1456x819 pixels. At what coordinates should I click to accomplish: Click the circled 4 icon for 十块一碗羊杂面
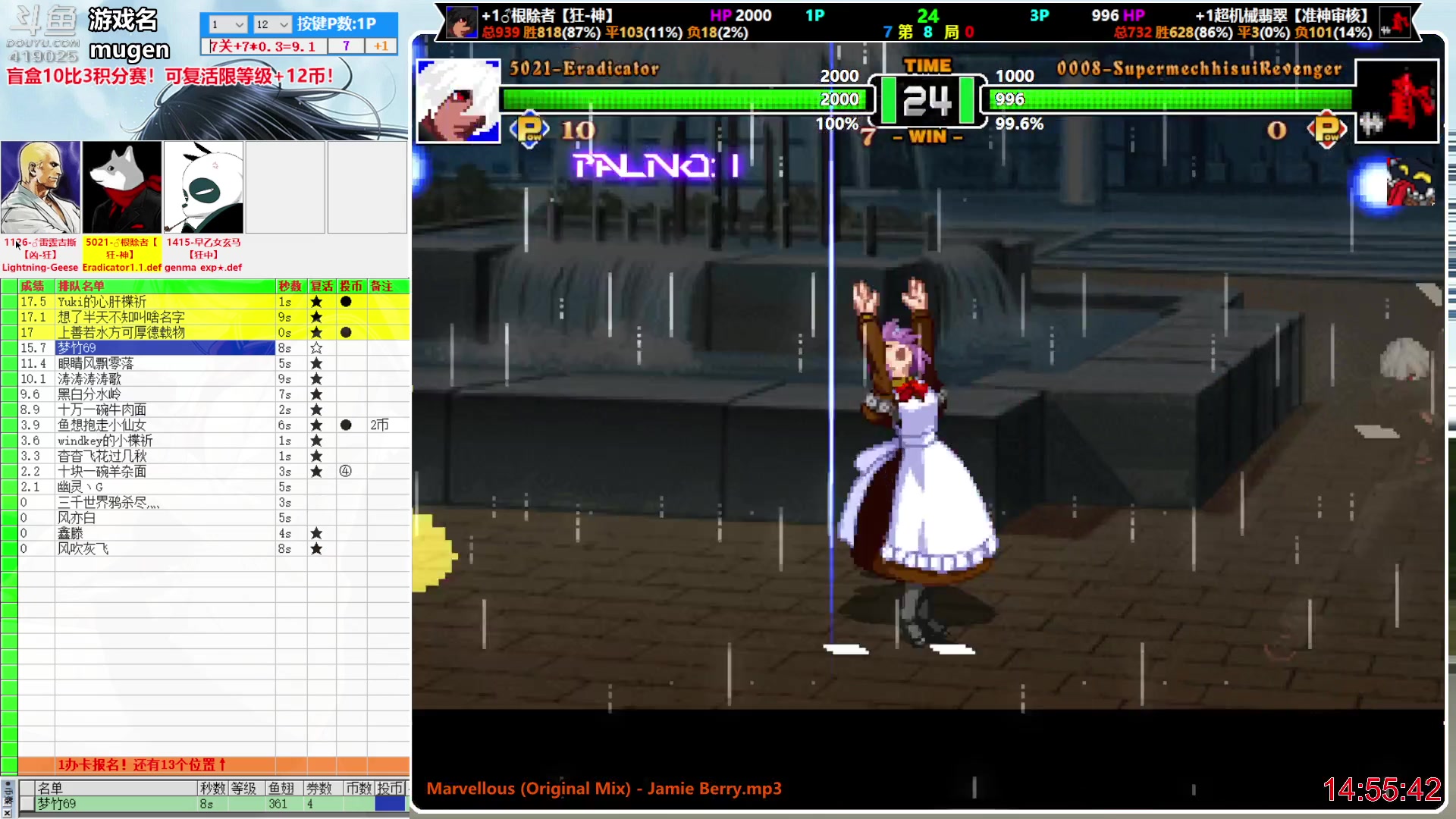pos(346,471)
